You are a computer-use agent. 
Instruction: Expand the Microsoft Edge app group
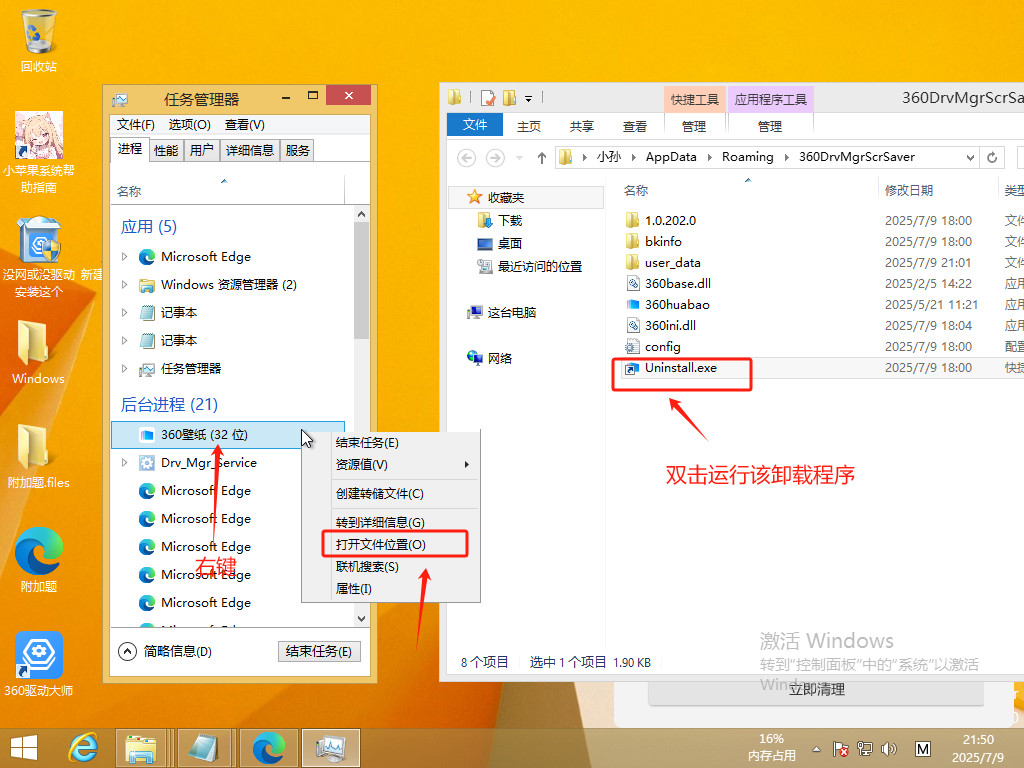[x=124, y=257]
